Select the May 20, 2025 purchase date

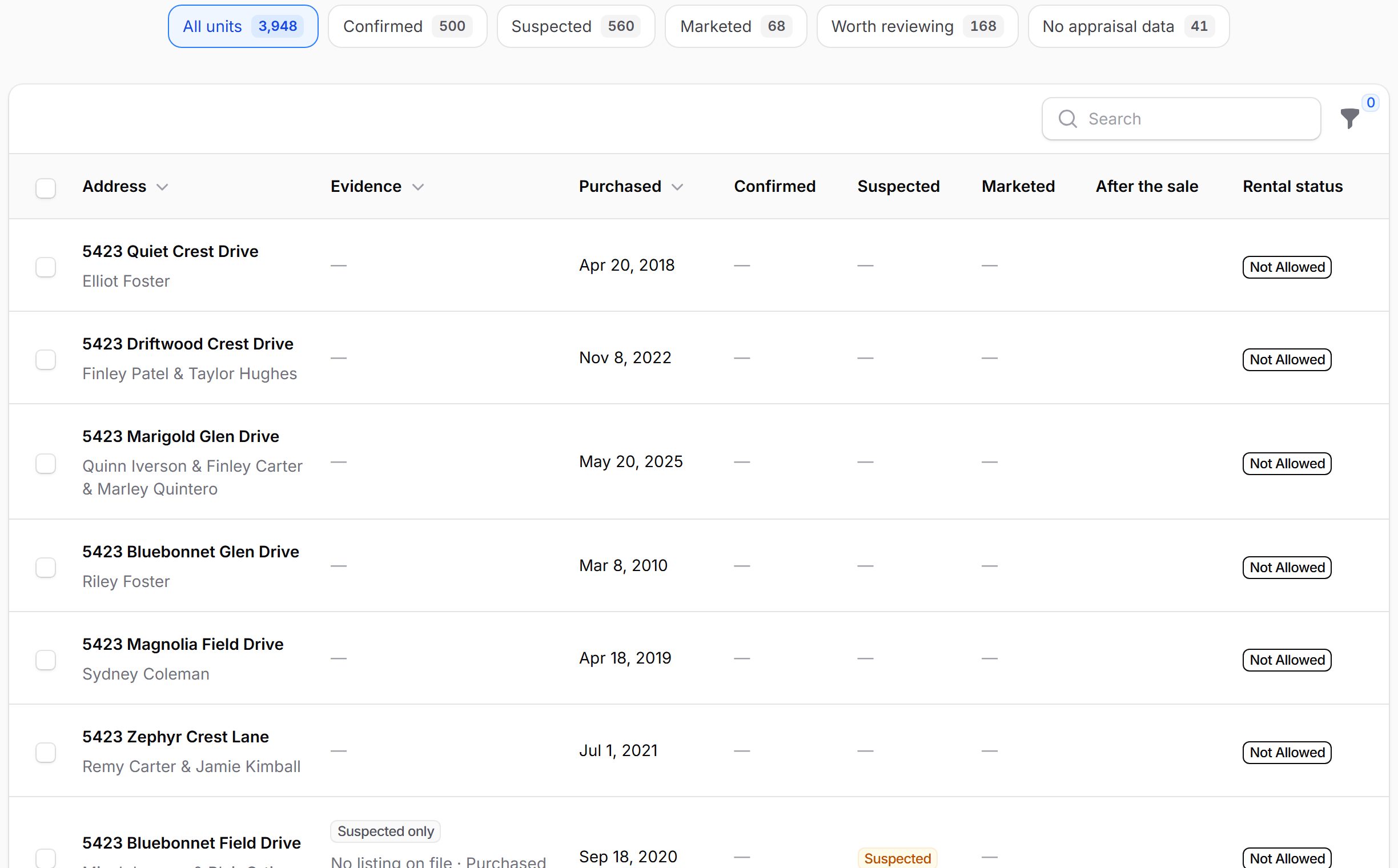point(631,461)
